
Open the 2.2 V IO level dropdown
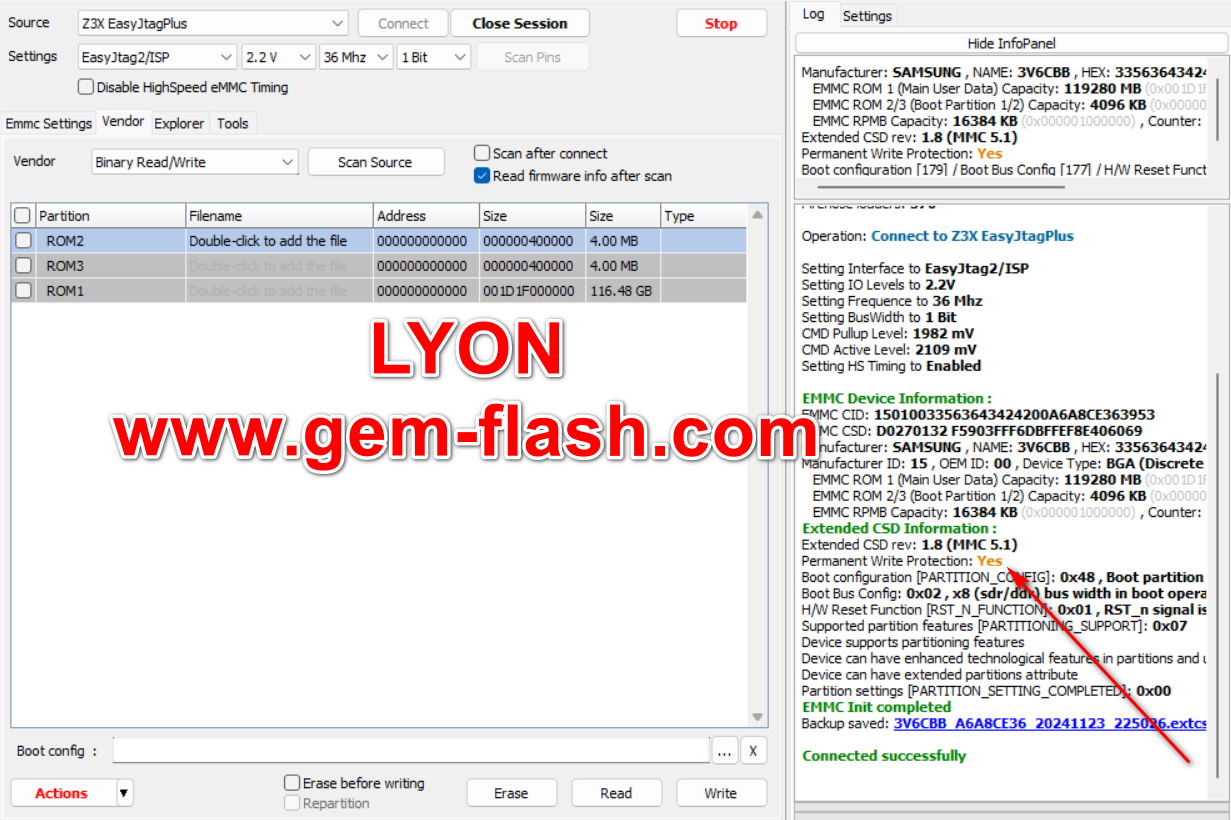coord(278,57)
